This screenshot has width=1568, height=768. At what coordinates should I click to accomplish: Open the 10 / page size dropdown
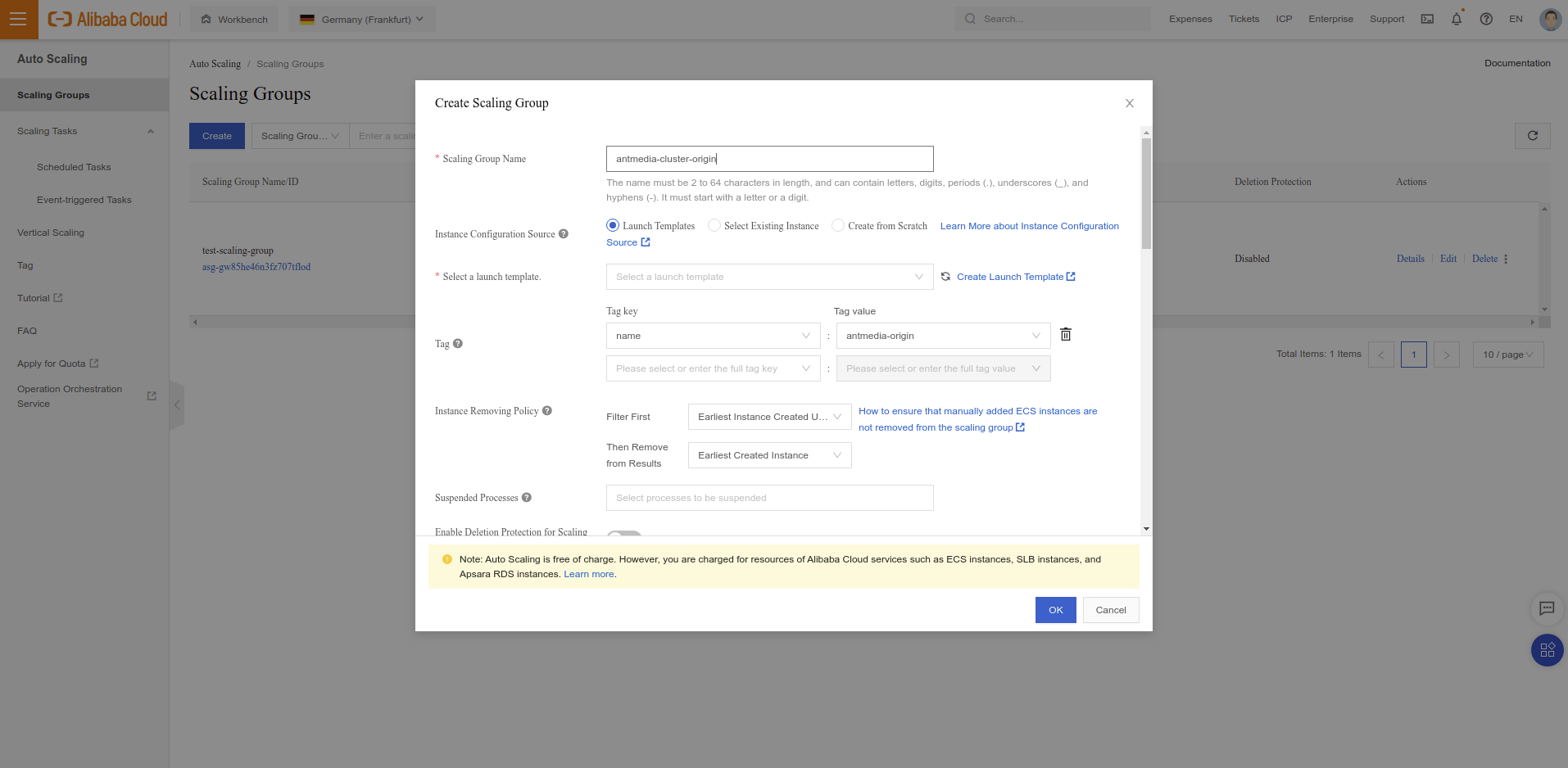[x=1508, y=355]
